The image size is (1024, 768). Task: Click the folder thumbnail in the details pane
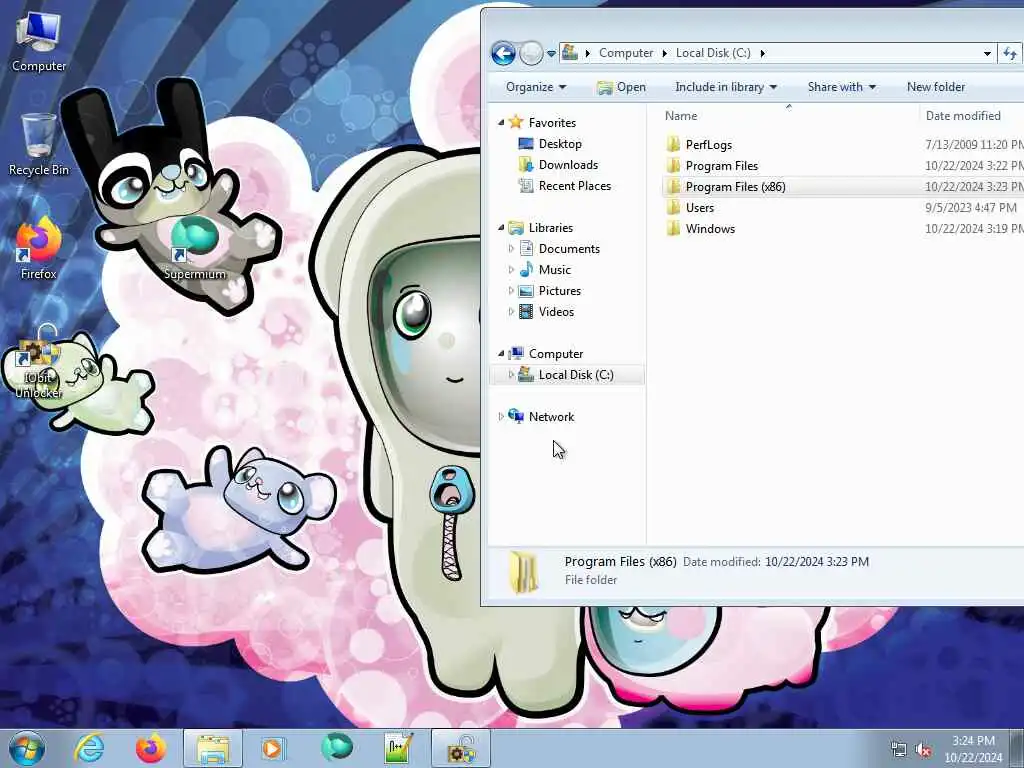[524, 572]
